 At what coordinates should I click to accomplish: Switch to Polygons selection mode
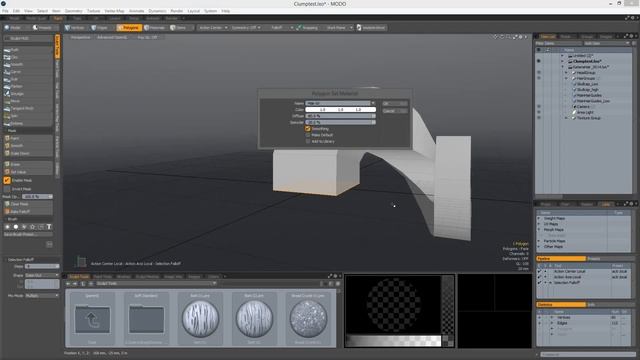tap(129, 28)
